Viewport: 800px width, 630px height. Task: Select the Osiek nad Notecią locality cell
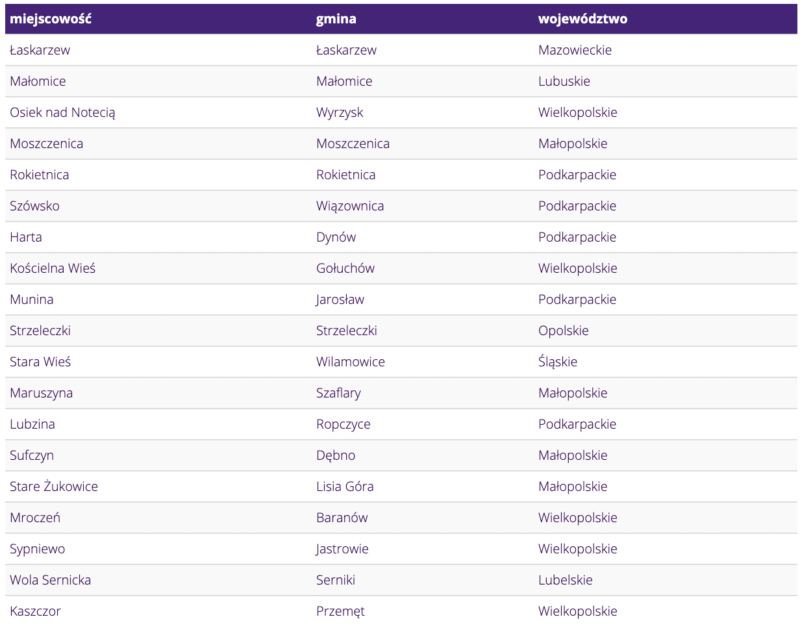point(62,112)
